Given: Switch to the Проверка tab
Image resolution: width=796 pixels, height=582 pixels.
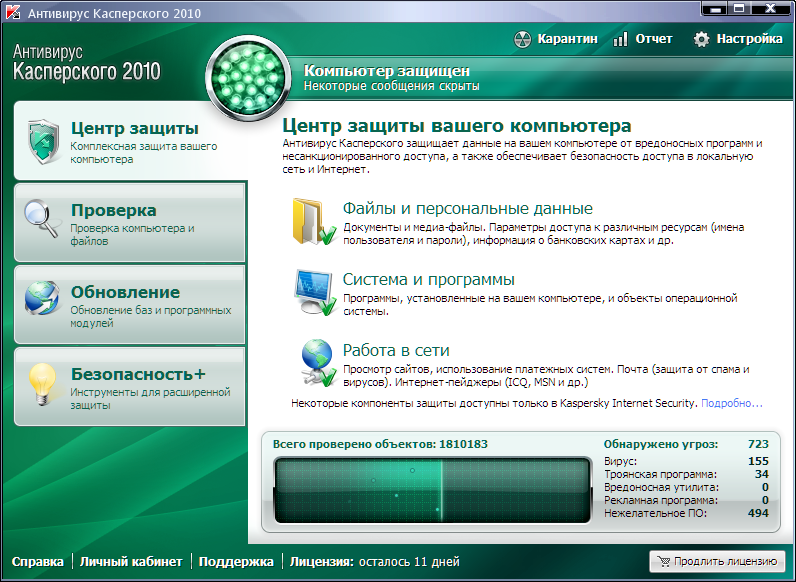Looking at the screenshot, I should coord(130,223).
